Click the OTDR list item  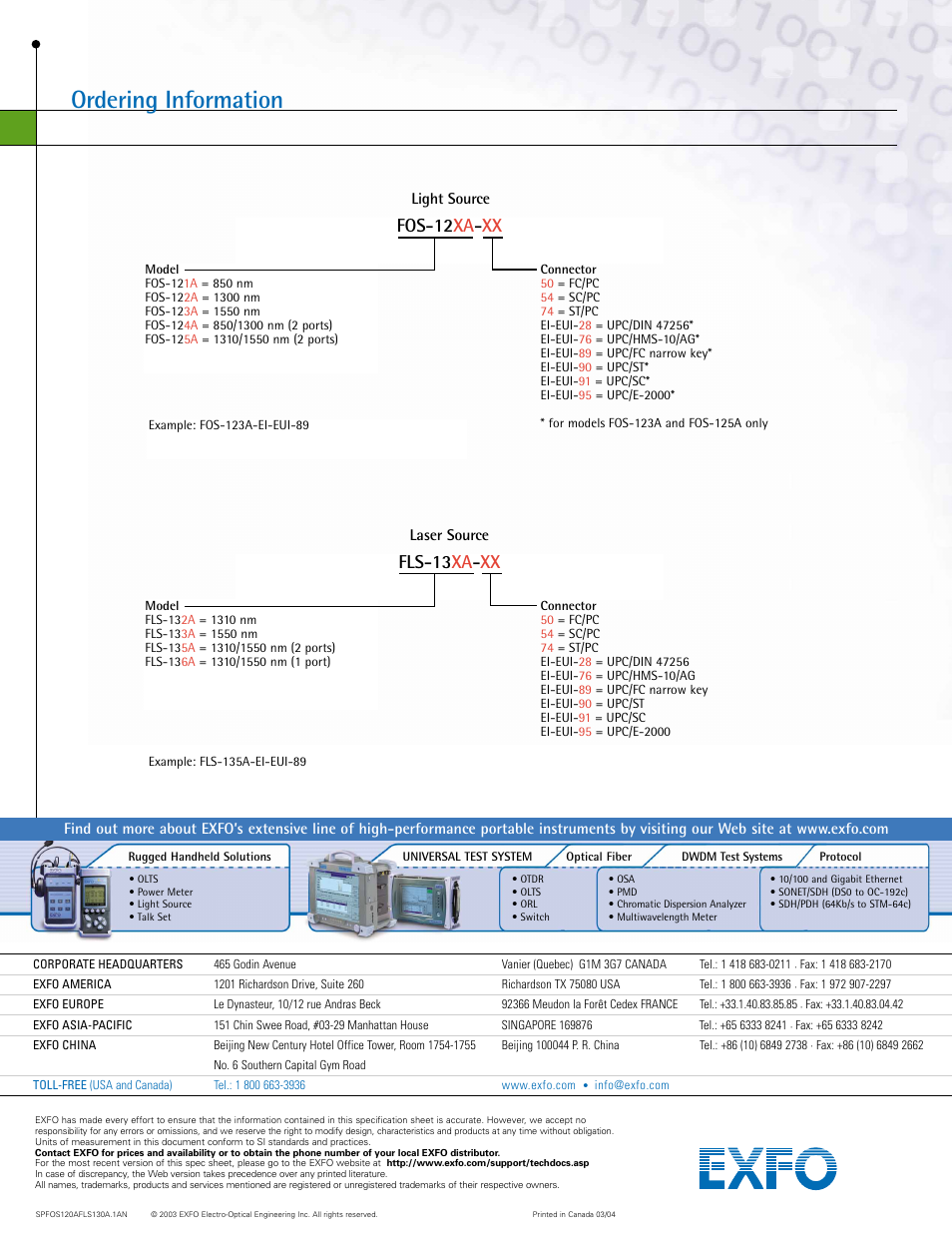point(528,880)
